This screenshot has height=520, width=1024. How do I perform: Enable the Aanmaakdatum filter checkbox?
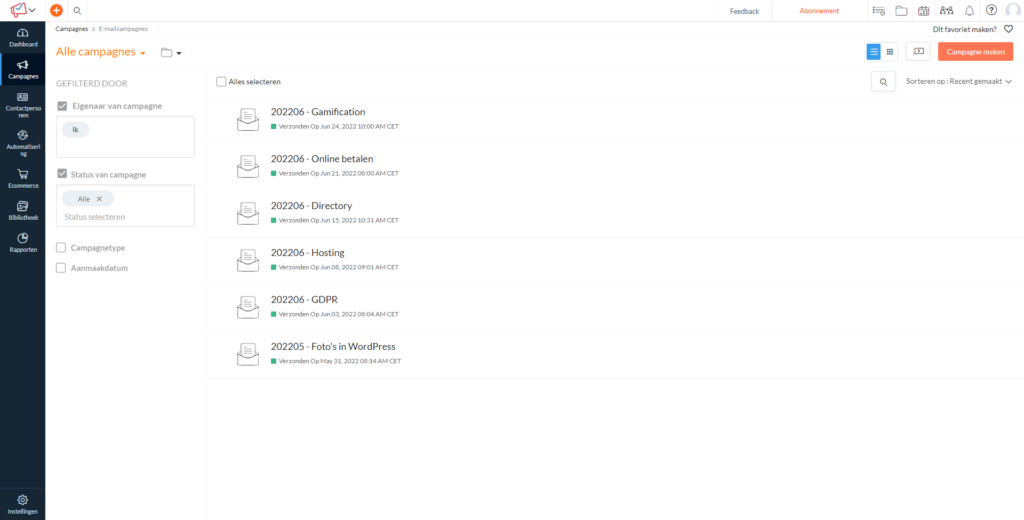[x=61, y=268]
